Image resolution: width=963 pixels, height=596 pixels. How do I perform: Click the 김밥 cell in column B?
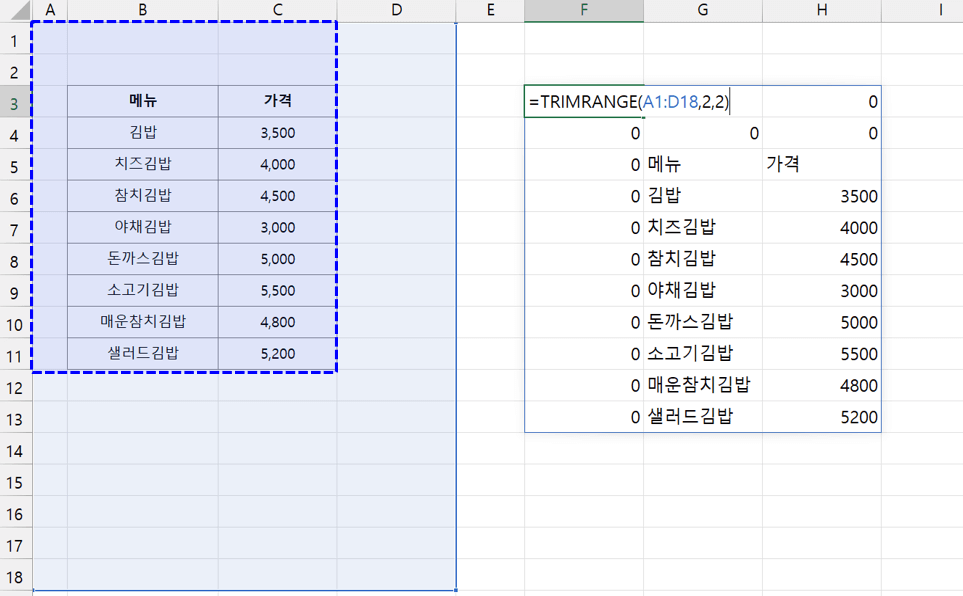(142, 133)
